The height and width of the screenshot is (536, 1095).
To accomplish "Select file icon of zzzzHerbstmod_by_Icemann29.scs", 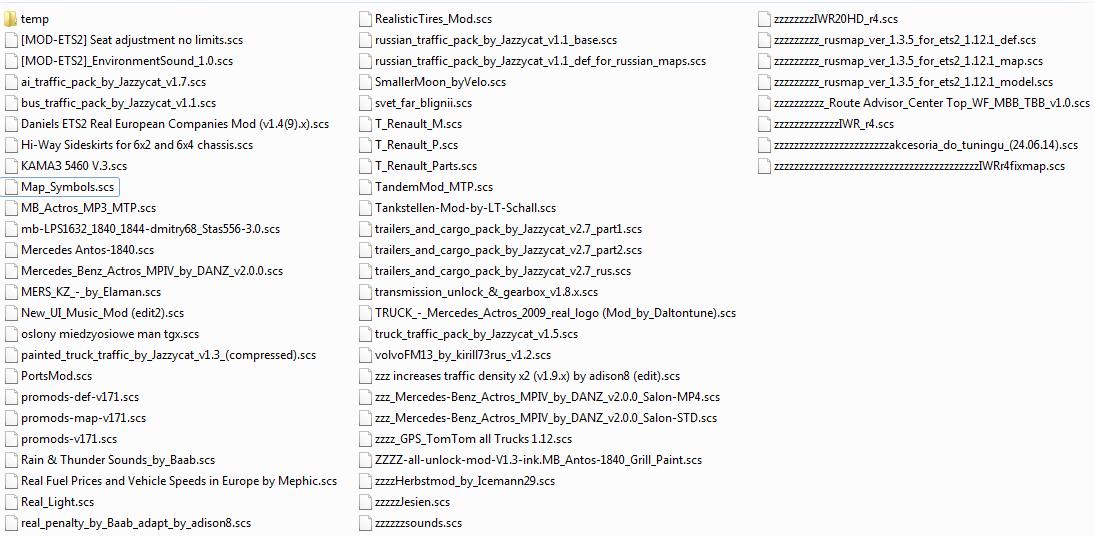I will pos(365,481).
